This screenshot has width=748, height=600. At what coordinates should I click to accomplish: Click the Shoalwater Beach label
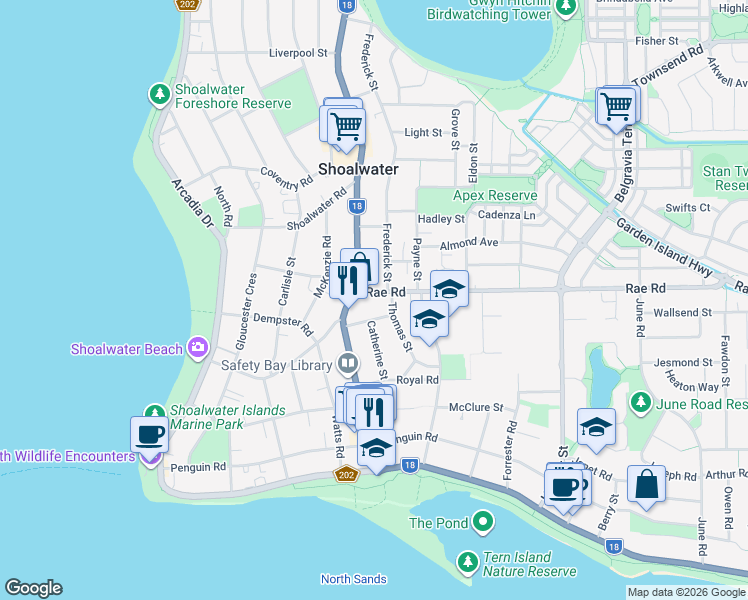[126, 349]
